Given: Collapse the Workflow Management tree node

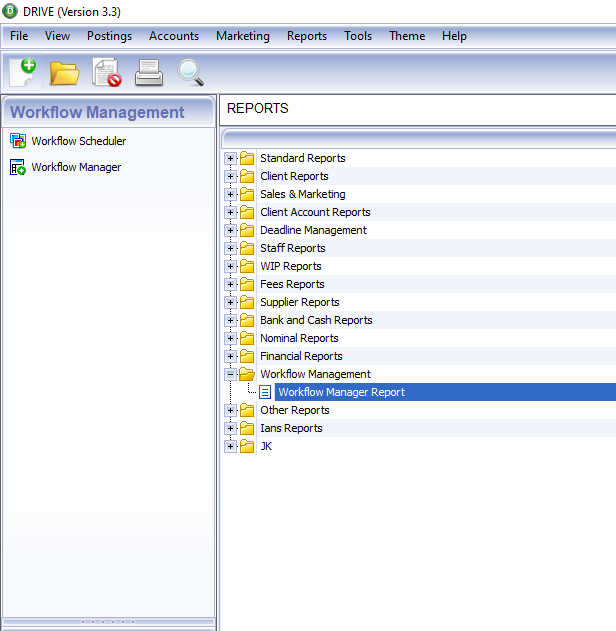Looking at the screenshot, I should tap(230, 374).
